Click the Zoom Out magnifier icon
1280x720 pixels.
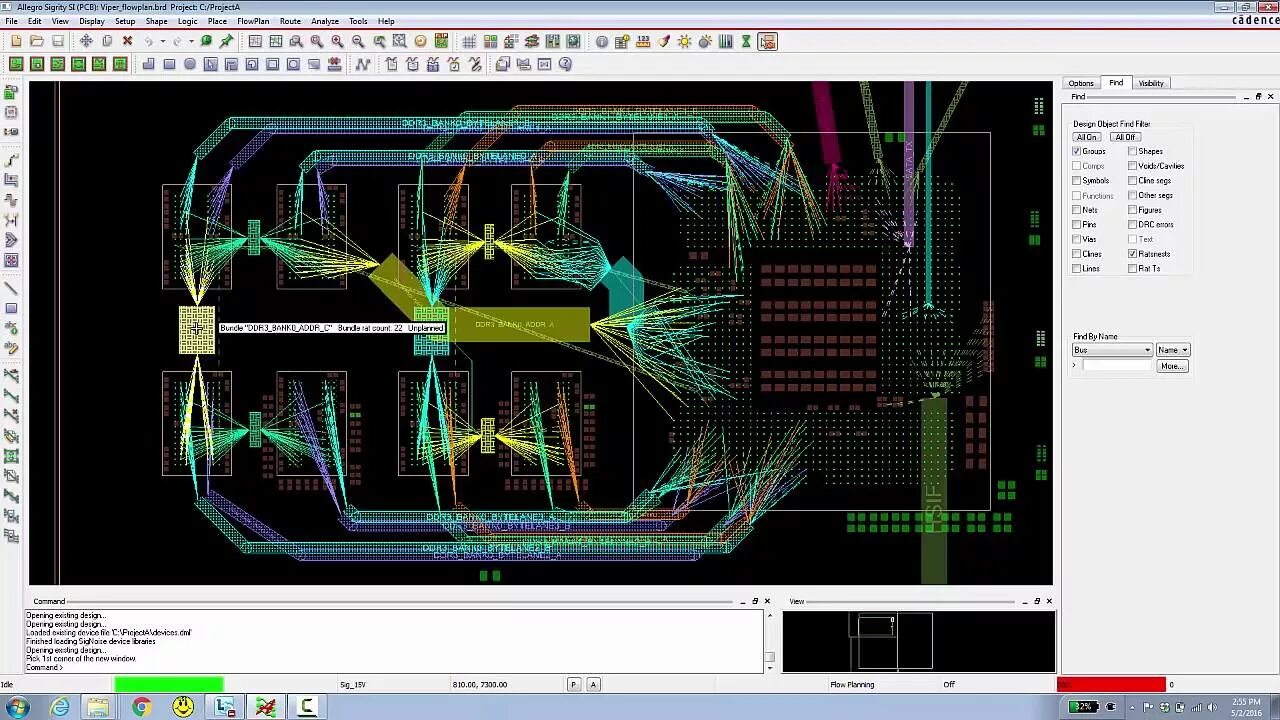[x=358, y=41]
